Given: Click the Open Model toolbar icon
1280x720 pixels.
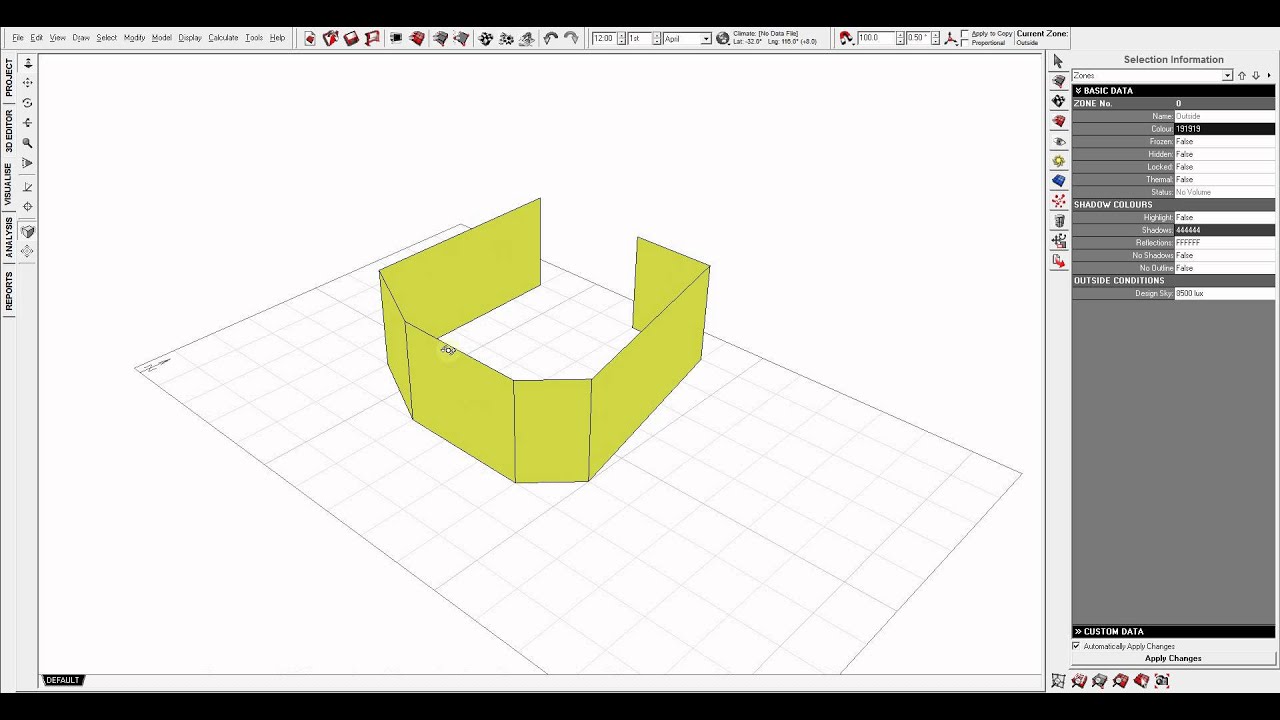Looking at the screenshot, I should [x=330, y=38].
